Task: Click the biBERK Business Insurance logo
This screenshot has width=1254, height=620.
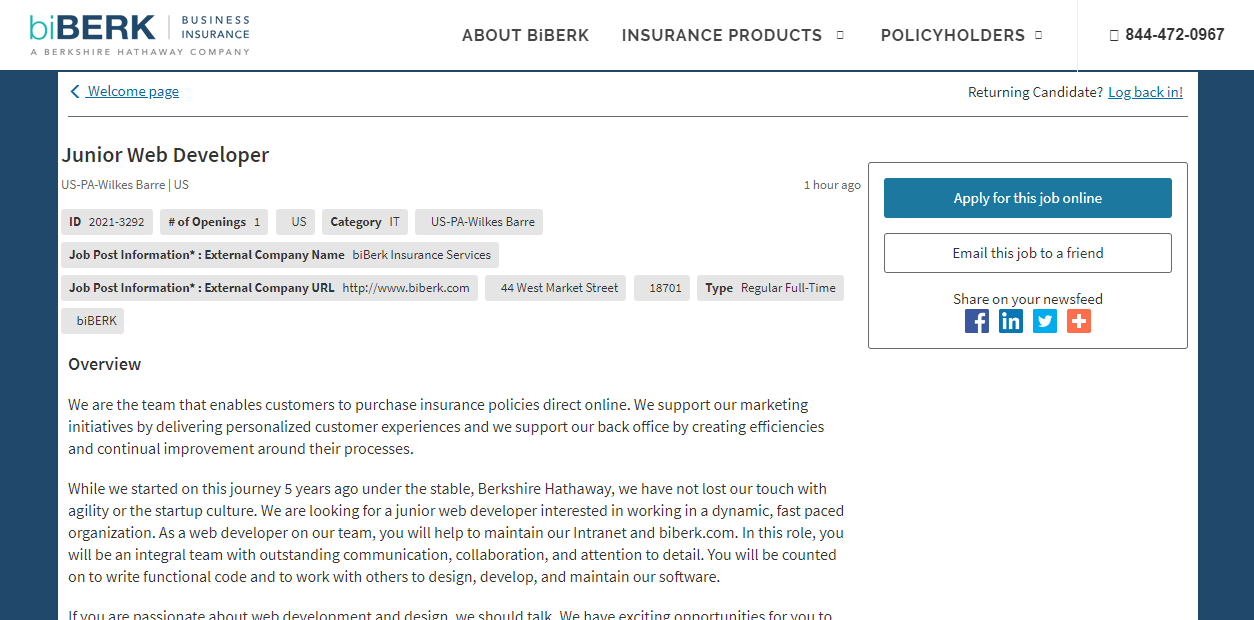Action: tap(140, 35)
